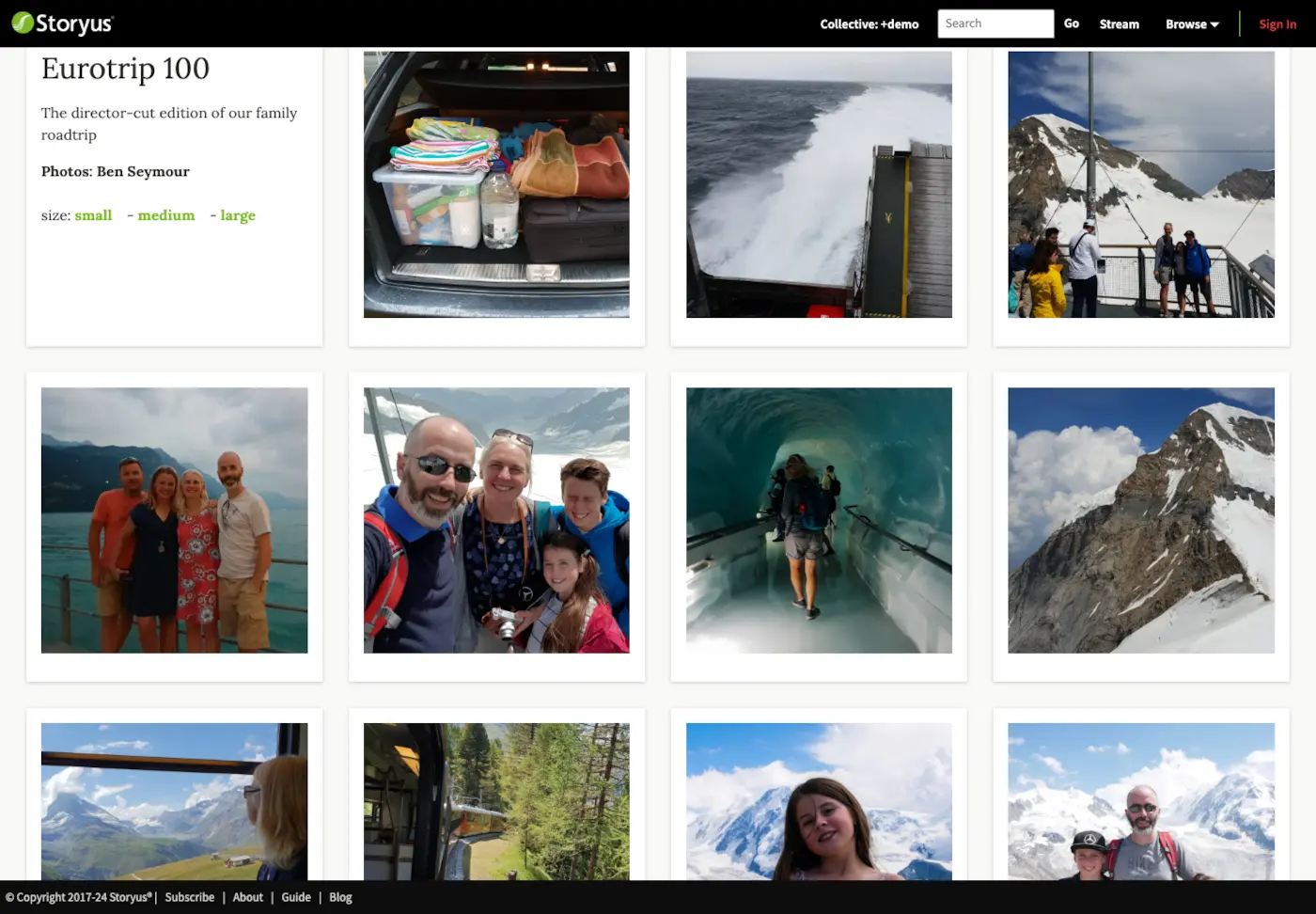
Task: Click the Sign In link
Action: tap(1277, 24)
